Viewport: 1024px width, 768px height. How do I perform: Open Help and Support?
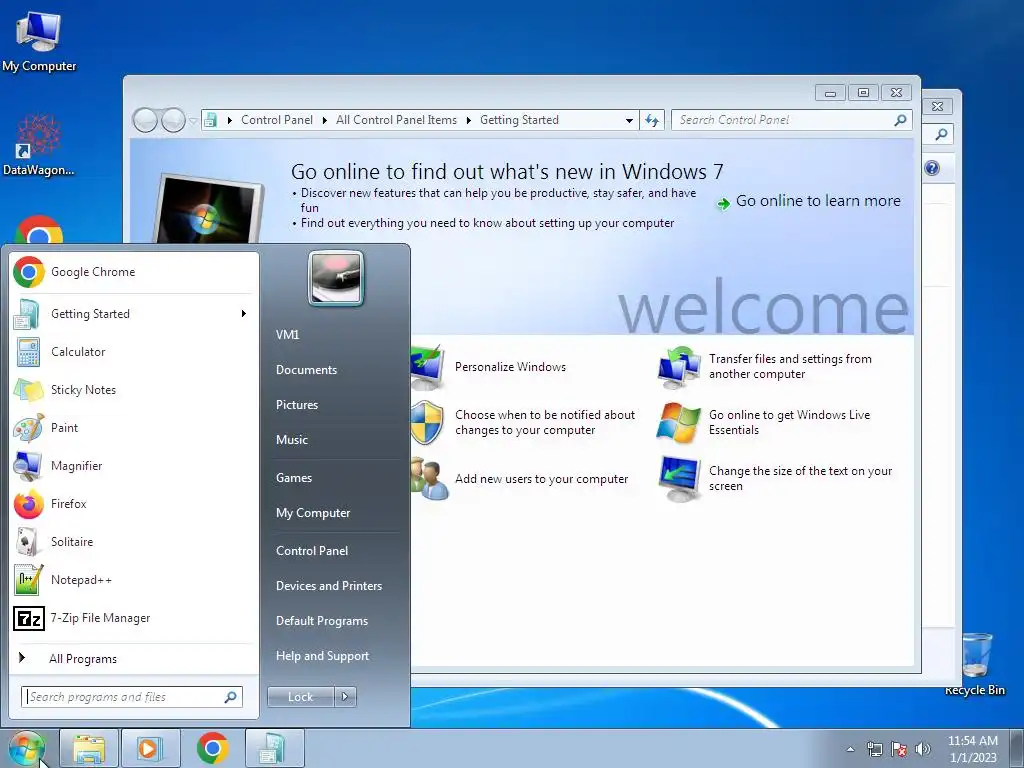click(334, 656)
